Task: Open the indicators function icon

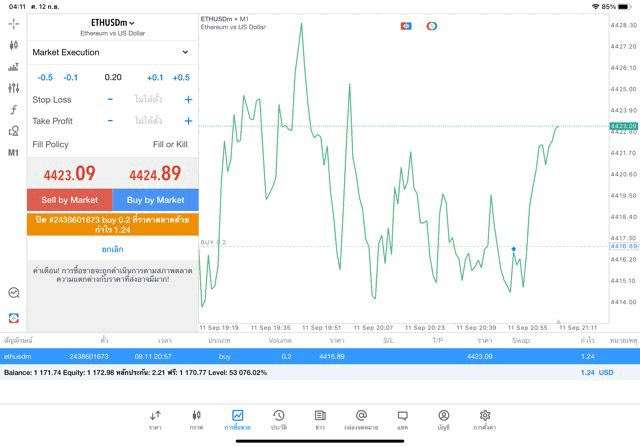Action: pos(13,109)
